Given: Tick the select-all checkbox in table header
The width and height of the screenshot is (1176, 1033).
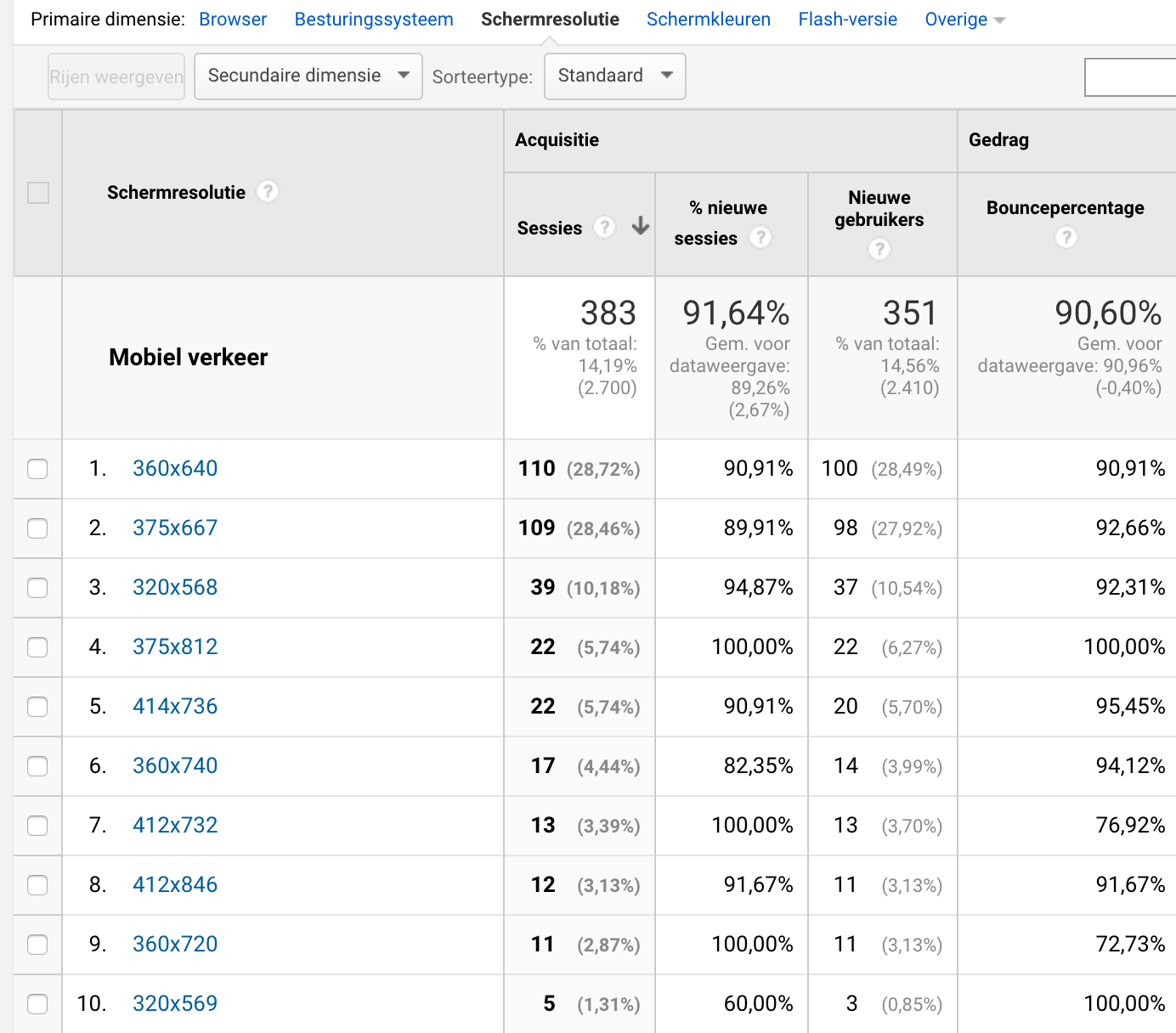Looking at the screenshot, I should click(38, 193).
